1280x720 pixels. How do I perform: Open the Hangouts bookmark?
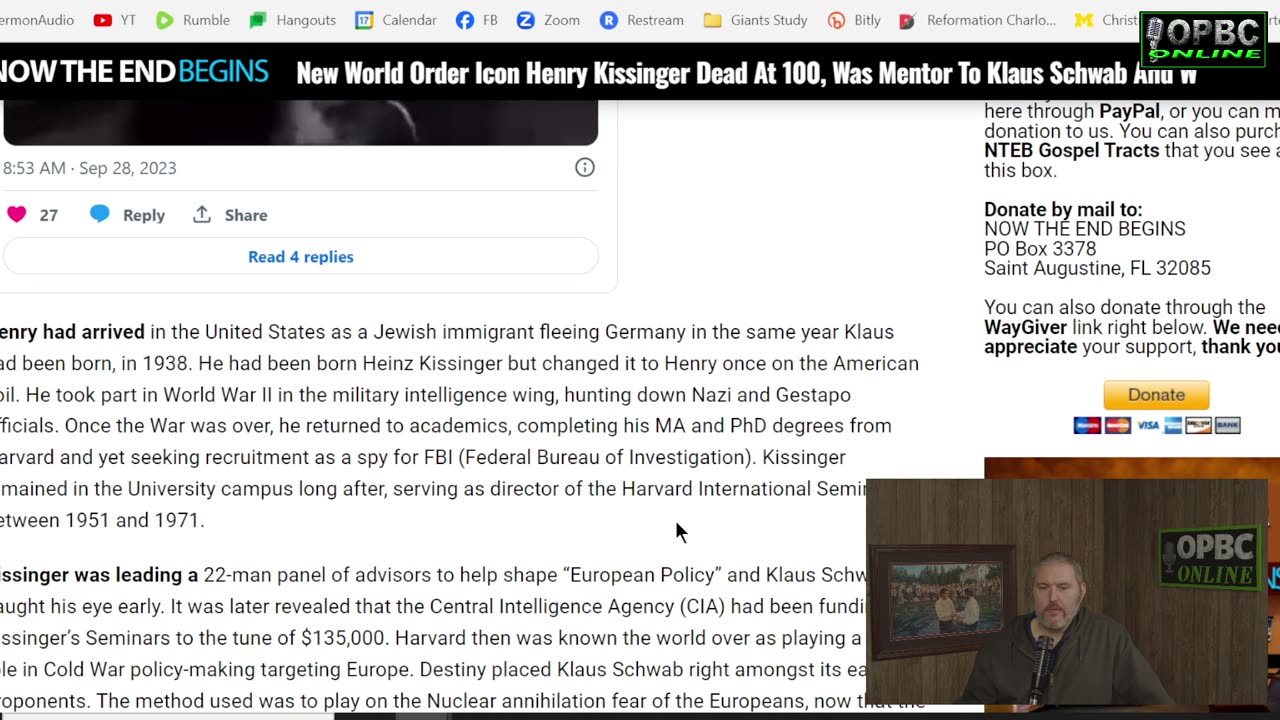(292, 20)
